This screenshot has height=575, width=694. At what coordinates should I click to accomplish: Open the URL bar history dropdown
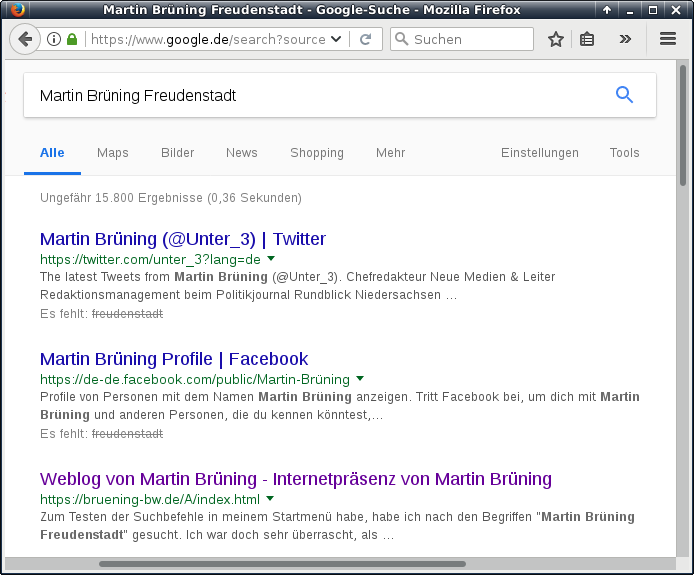[336, 39]
